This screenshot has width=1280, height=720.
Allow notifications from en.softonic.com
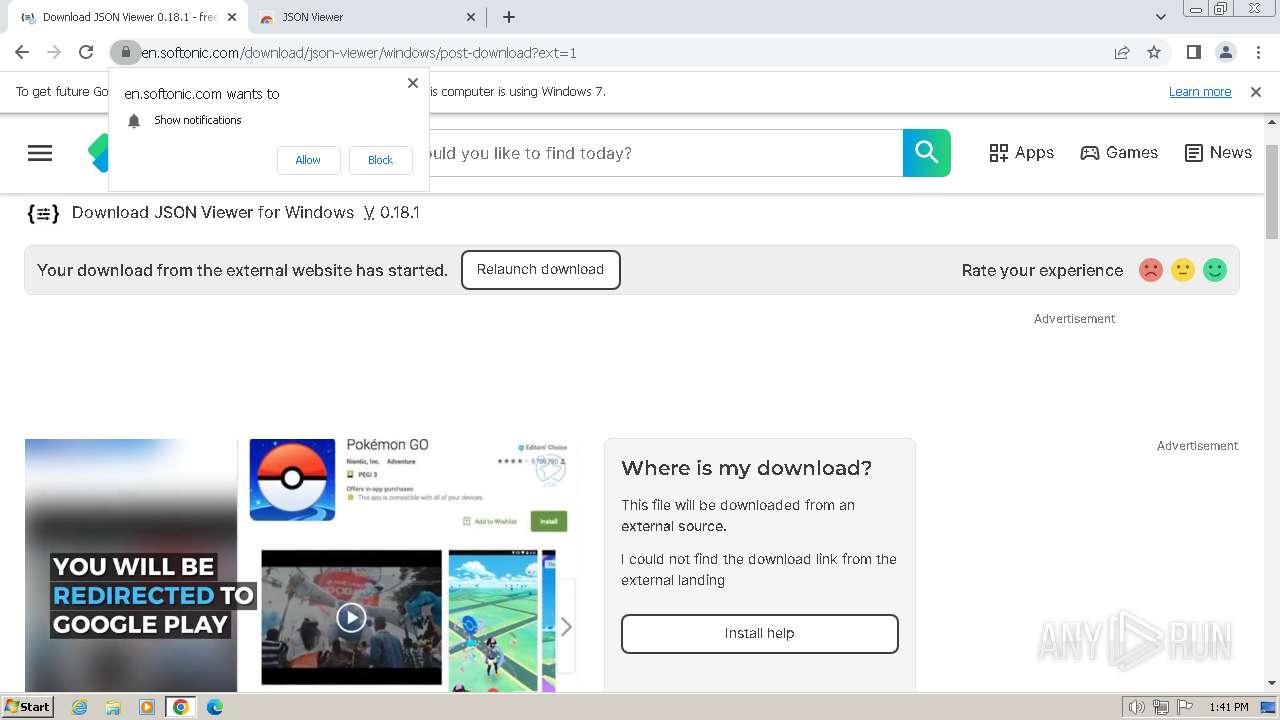(x=308, y=160)
